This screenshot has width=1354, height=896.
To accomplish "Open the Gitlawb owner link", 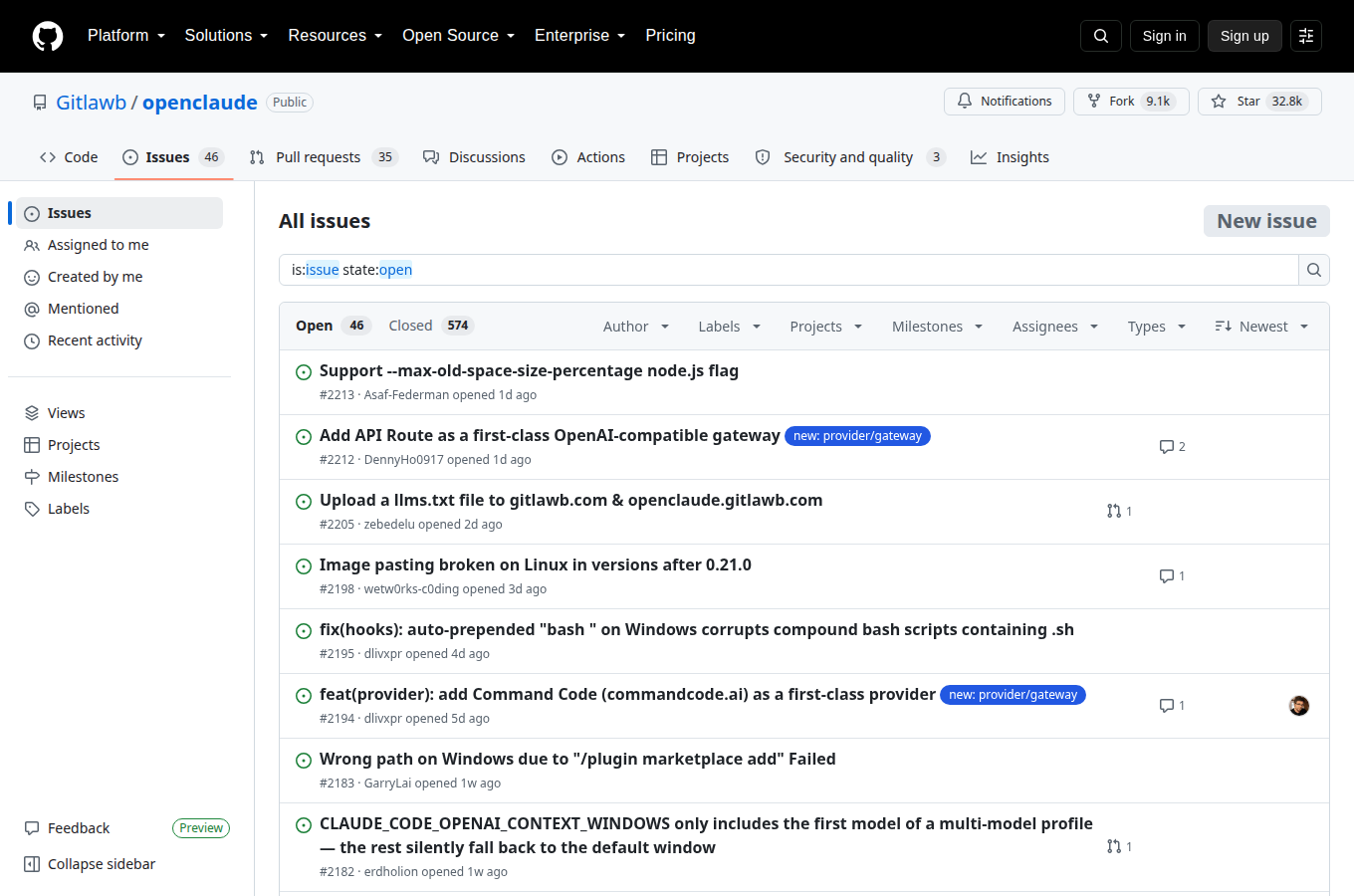I will pos(91,103).
